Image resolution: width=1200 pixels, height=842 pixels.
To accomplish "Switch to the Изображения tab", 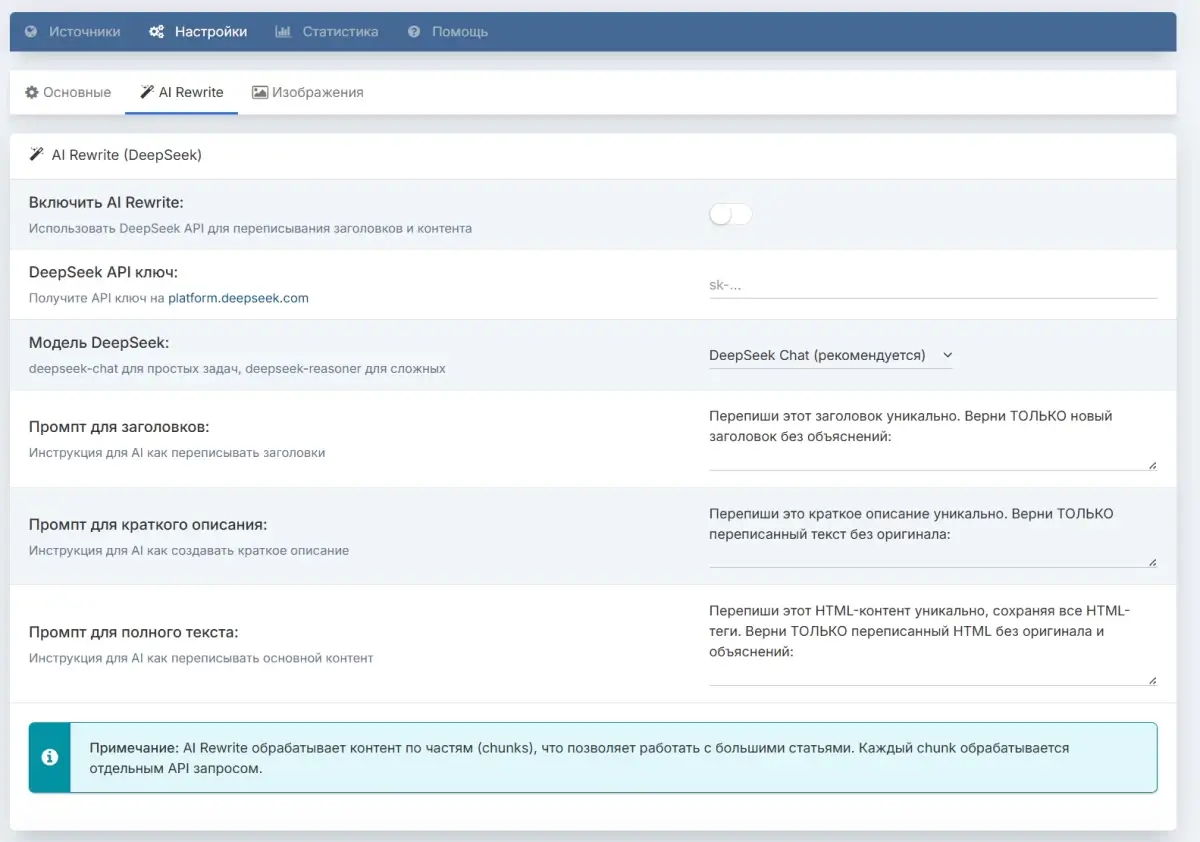I will pos(317,92).
